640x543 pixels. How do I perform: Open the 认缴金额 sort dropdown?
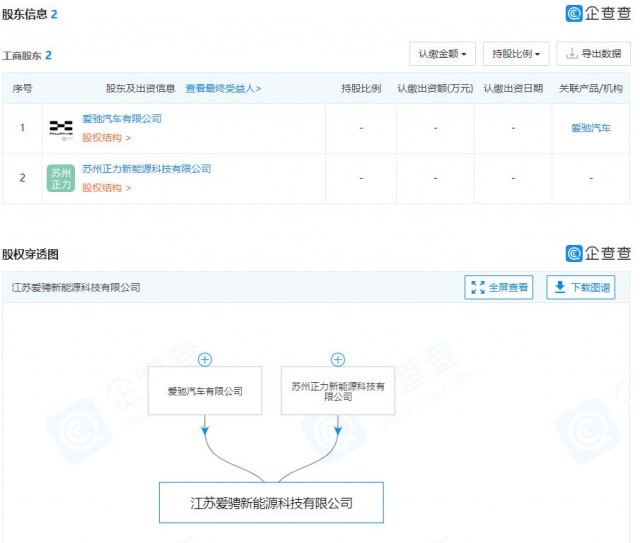pyautogui.click(x=442, y=54)
